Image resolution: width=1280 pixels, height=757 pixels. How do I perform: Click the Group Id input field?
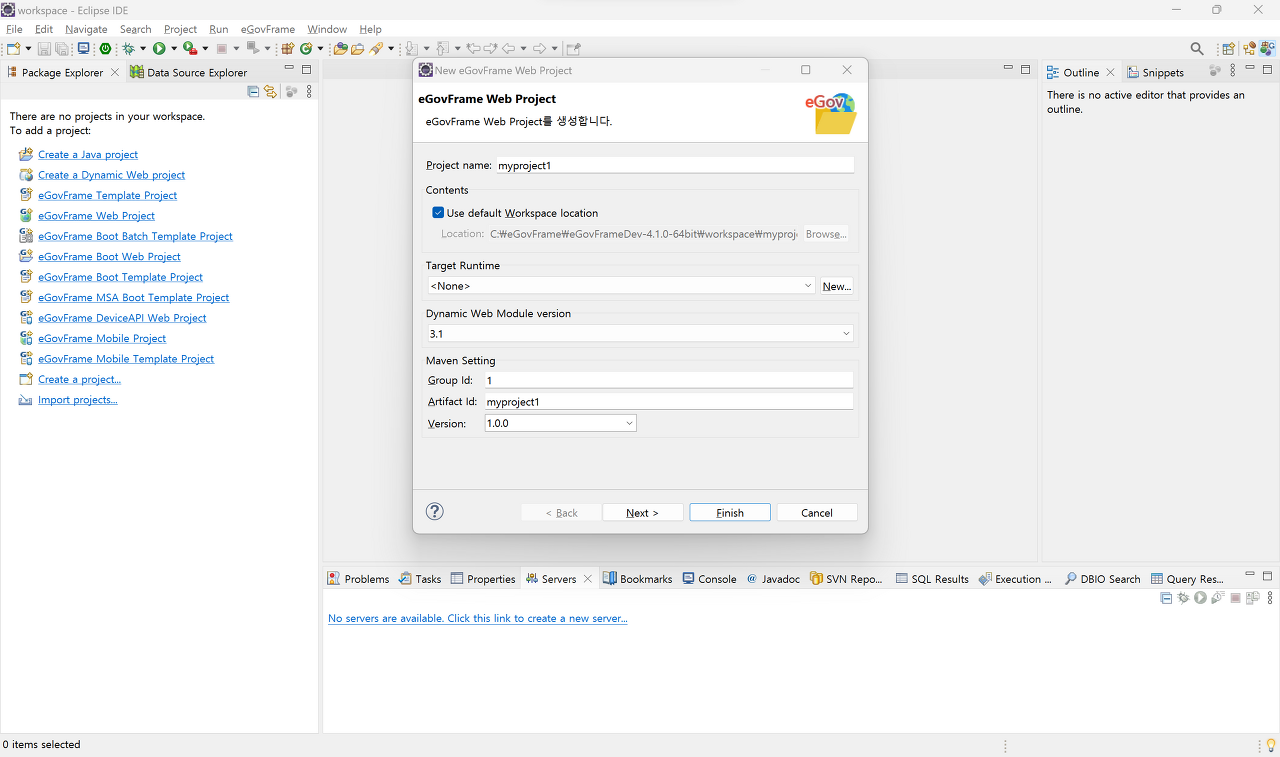[x=668, y=380]
